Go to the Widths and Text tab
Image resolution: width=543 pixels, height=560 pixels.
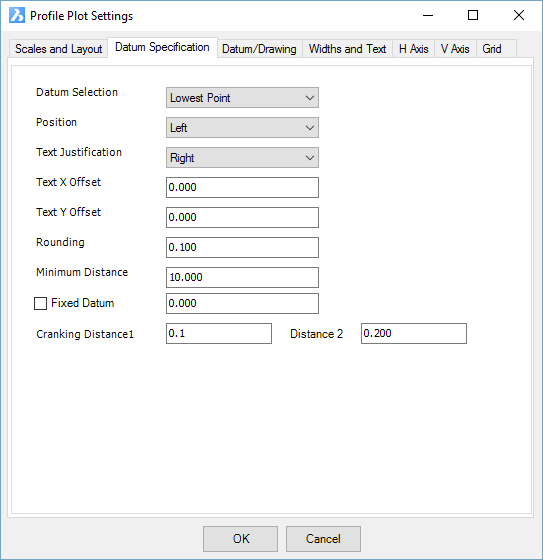[348, 49]
